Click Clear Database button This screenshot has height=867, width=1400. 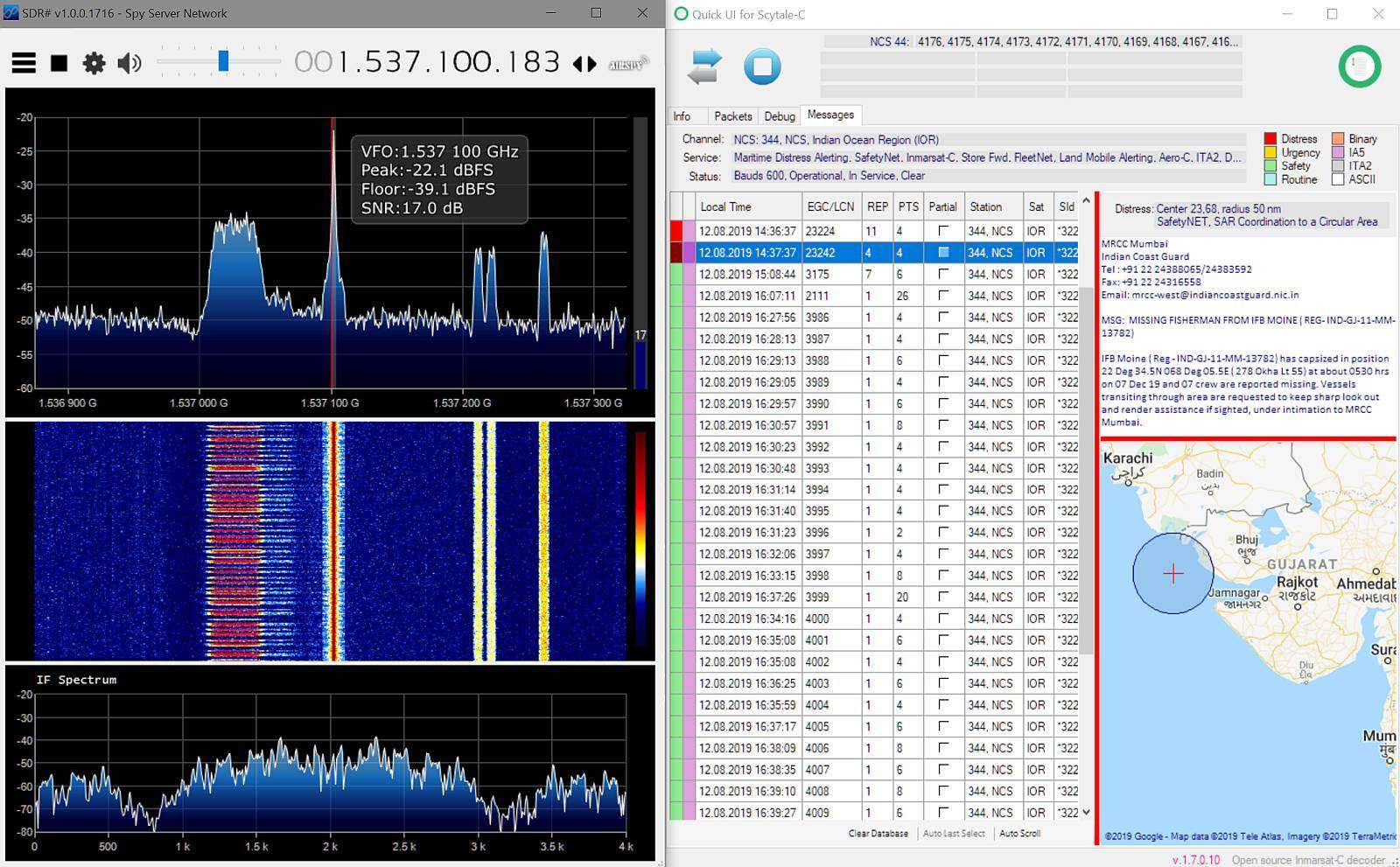[x=878, y=834]
